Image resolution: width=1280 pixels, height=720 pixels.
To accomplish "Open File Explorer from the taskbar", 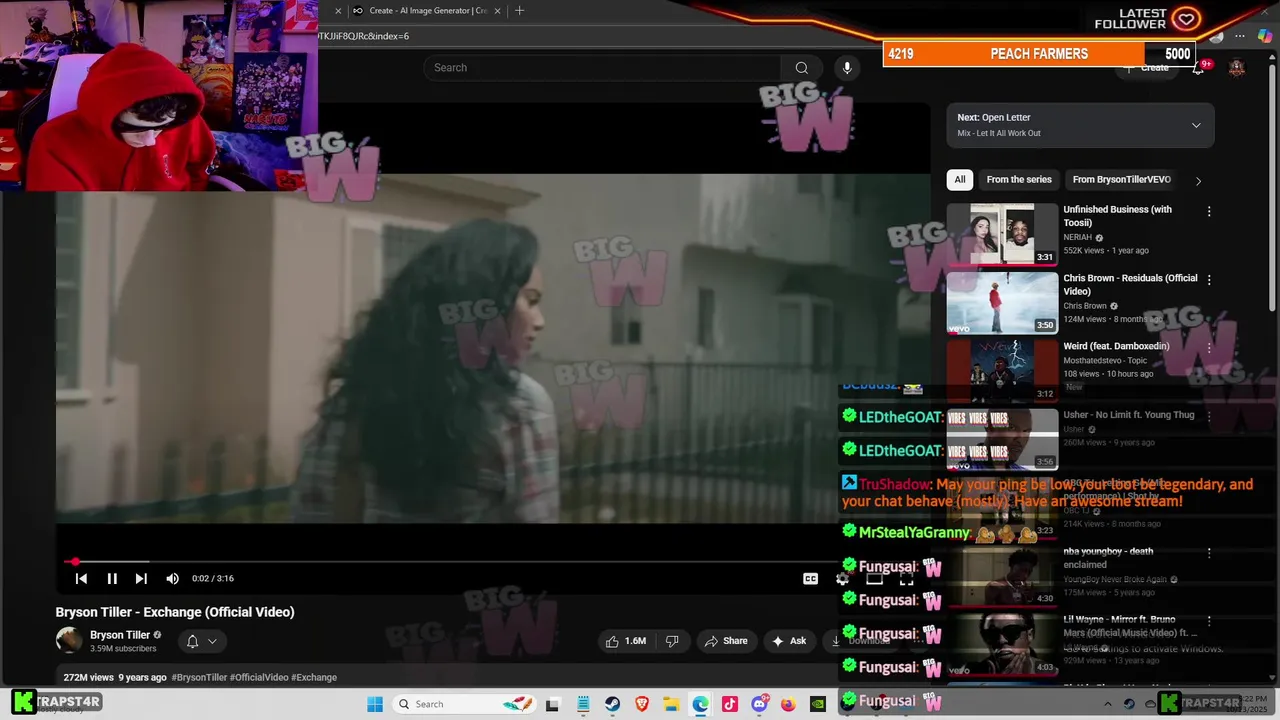I will click(x=671, y=704).
